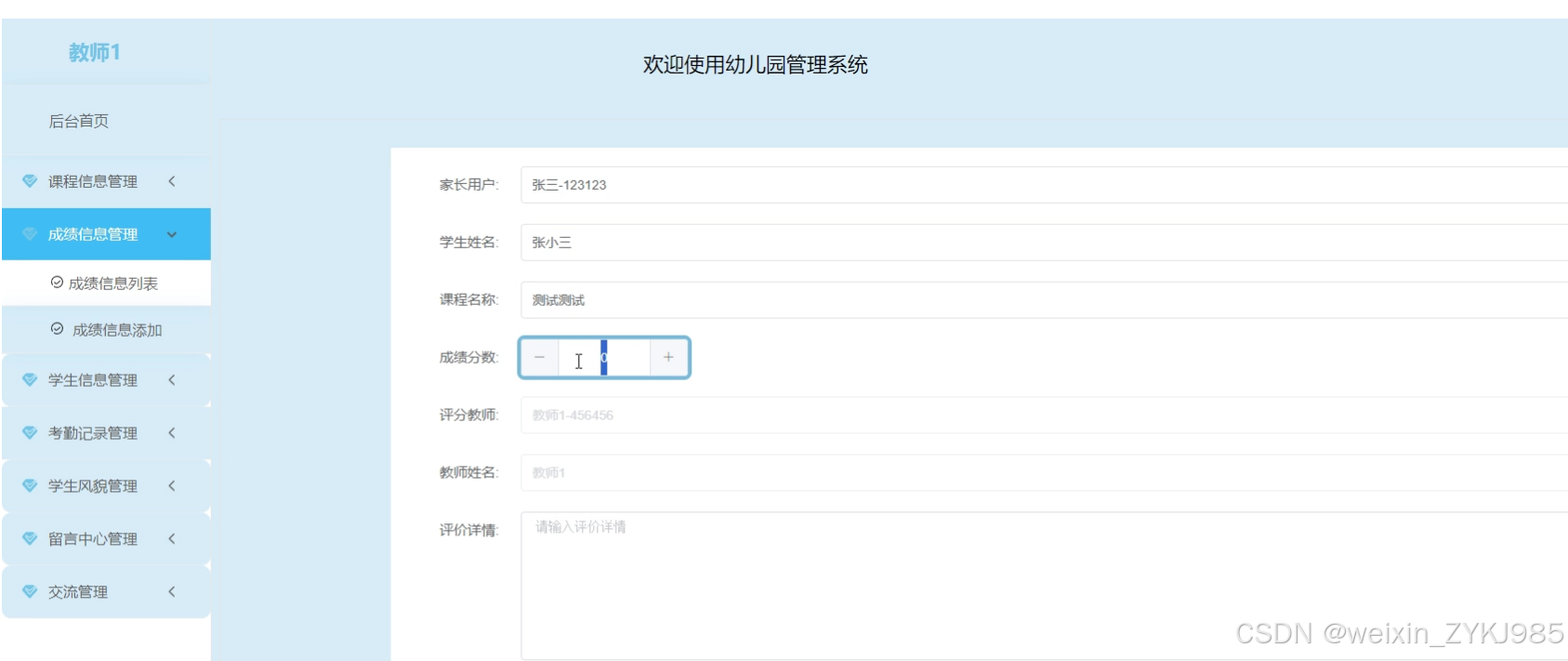
Task: Select 课程信息管理 menu label
Action: coord(93,181)
